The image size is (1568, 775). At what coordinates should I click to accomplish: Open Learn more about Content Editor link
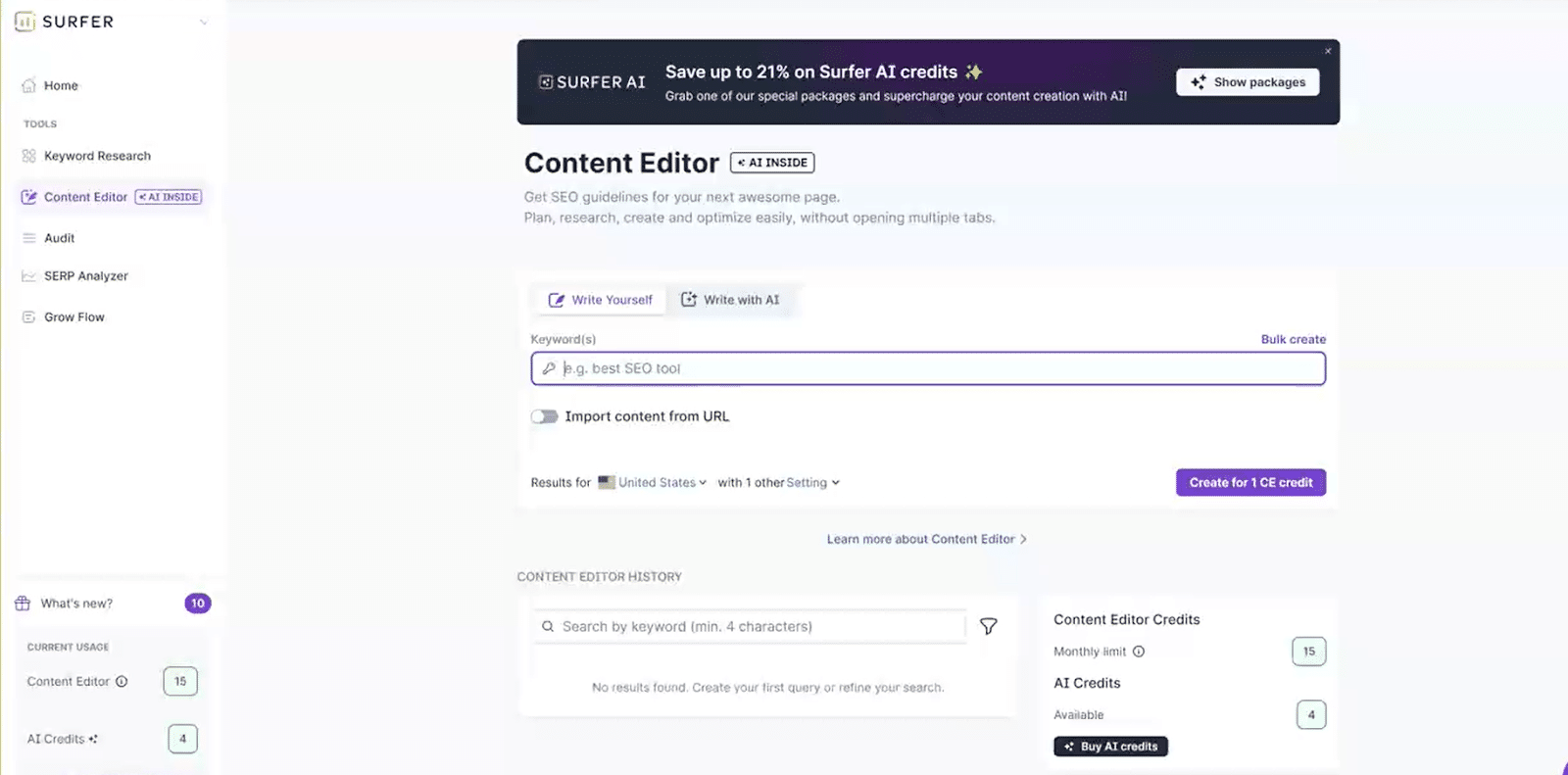[x=926, y=539]
